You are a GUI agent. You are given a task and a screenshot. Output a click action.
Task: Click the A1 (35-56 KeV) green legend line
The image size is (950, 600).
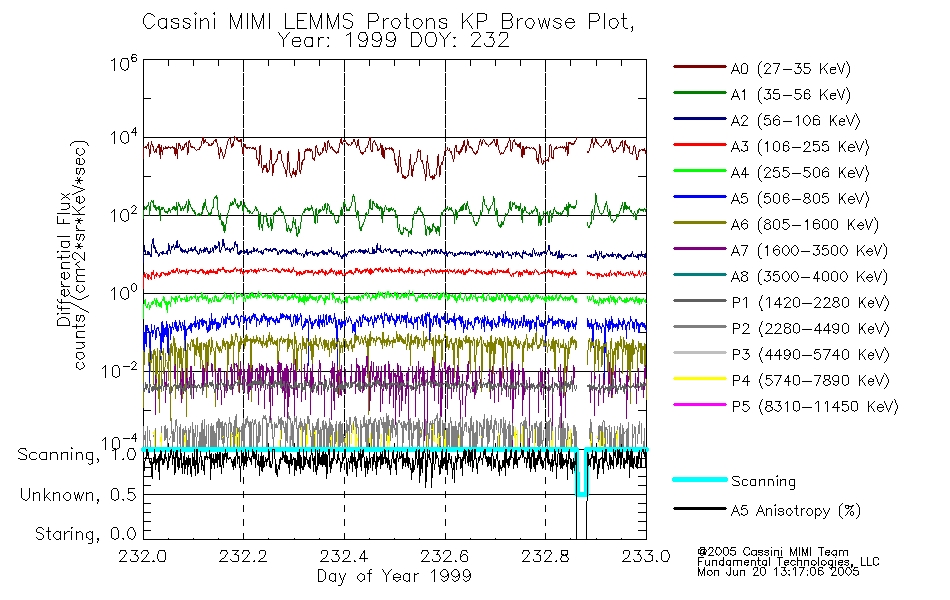pyautogui.click(x=699, y=93)
